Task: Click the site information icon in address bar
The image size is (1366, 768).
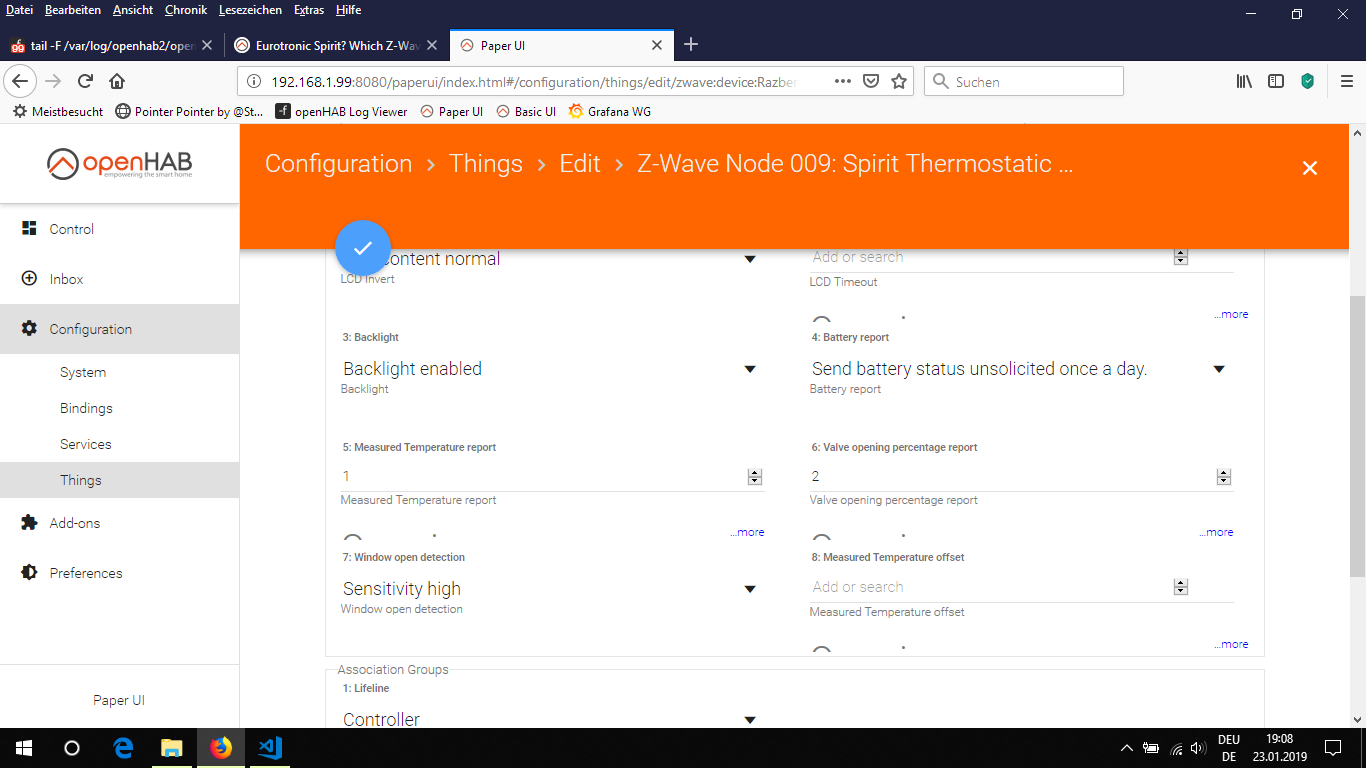Action: [x=253, y=81]
